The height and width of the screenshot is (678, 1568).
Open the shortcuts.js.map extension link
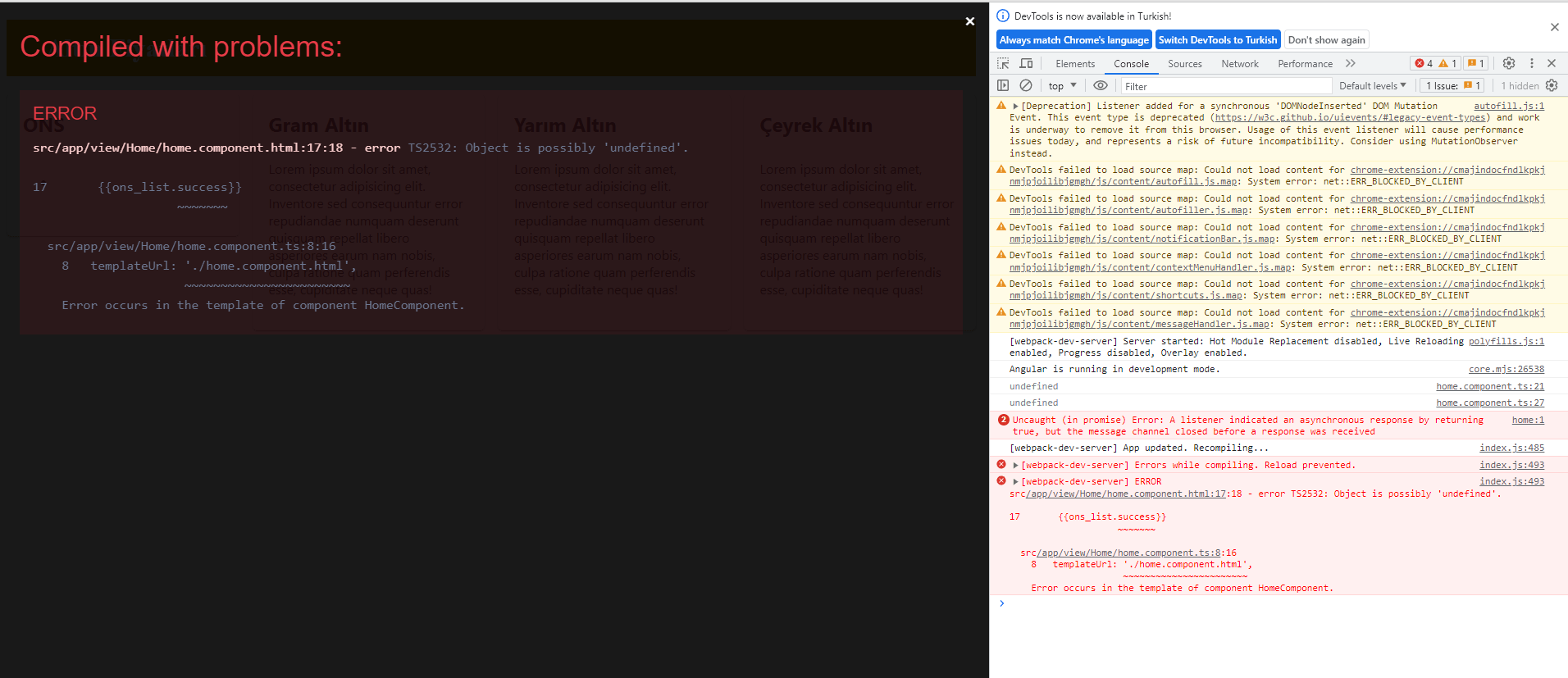tap(1125, 295)
